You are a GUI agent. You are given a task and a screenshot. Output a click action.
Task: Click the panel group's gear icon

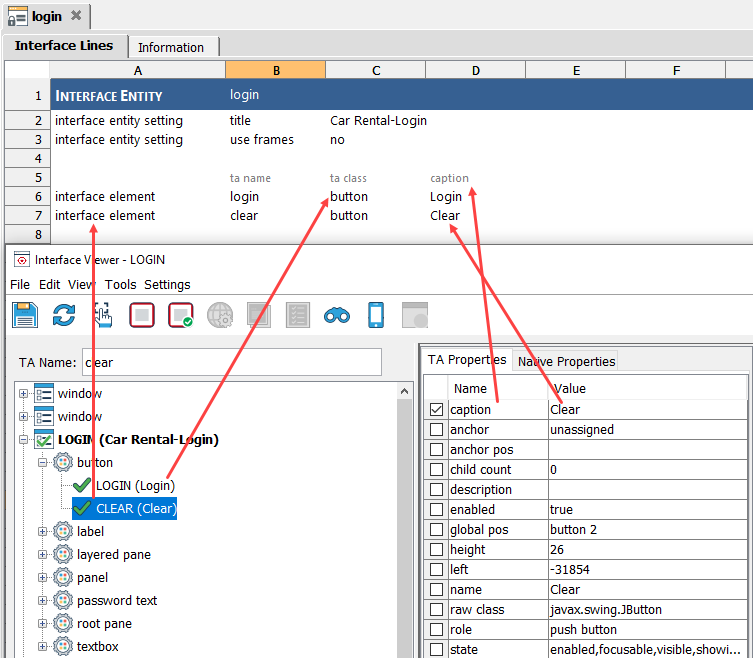(x=63, y=577)
